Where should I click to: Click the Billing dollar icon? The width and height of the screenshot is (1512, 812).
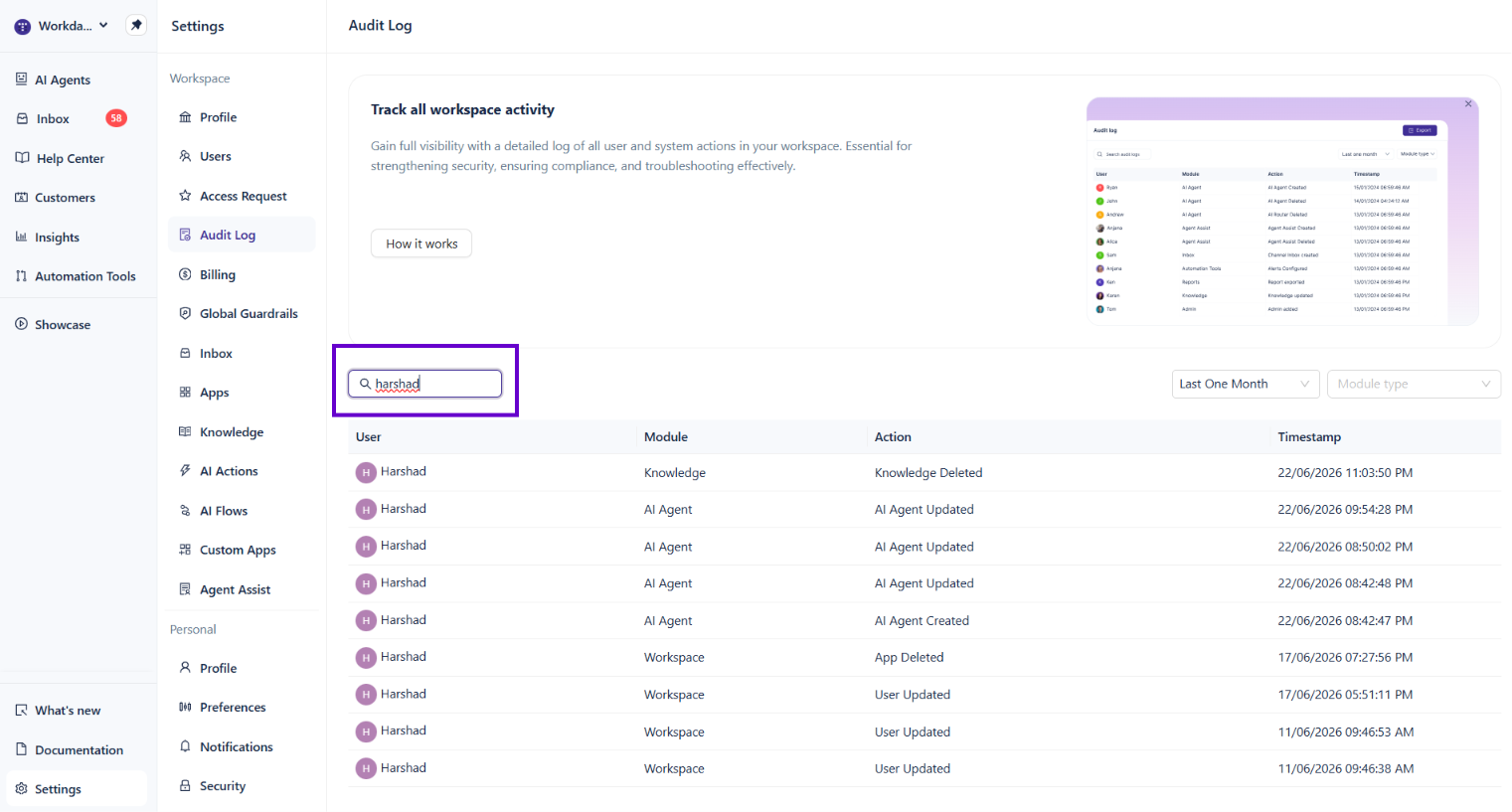(x=185, y=274)
